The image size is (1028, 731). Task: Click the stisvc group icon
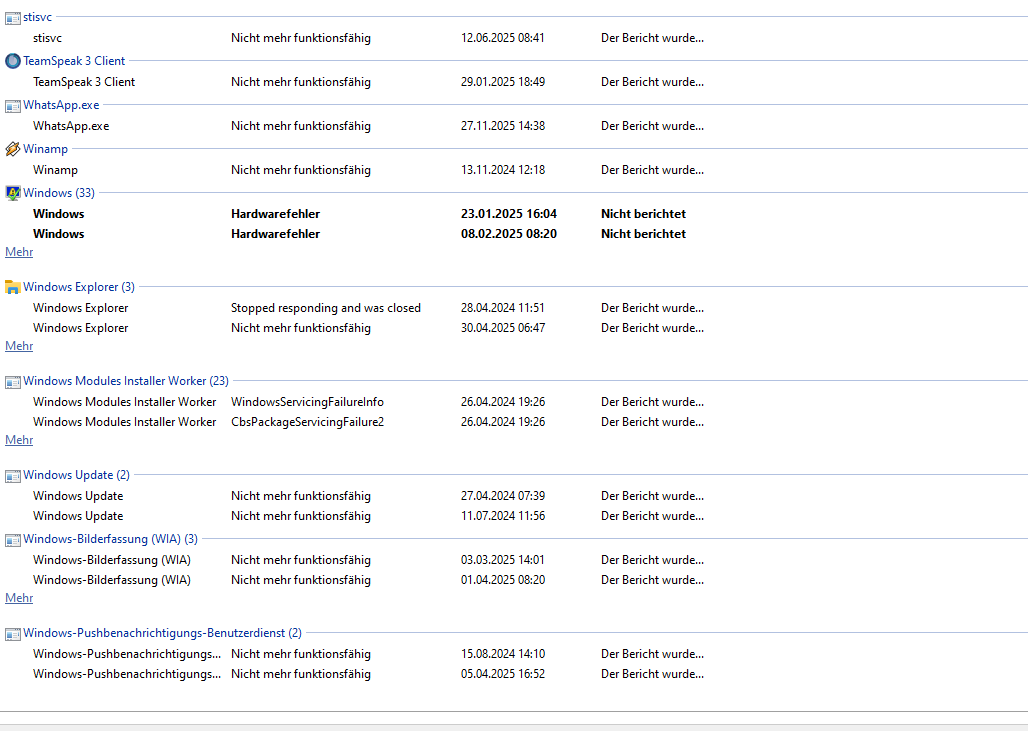pos(12,18)
